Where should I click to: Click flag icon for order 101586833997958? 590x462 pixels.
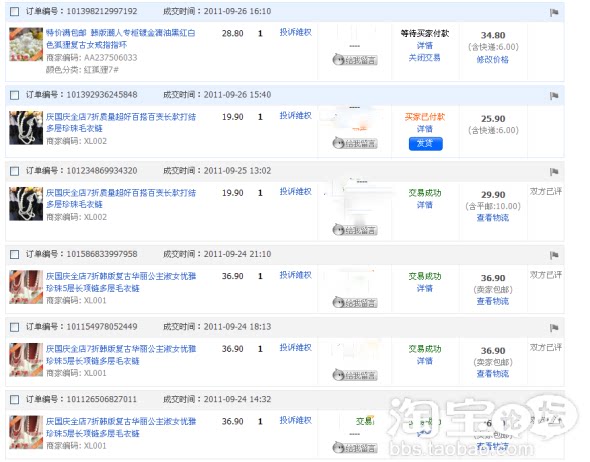point(554,255)
